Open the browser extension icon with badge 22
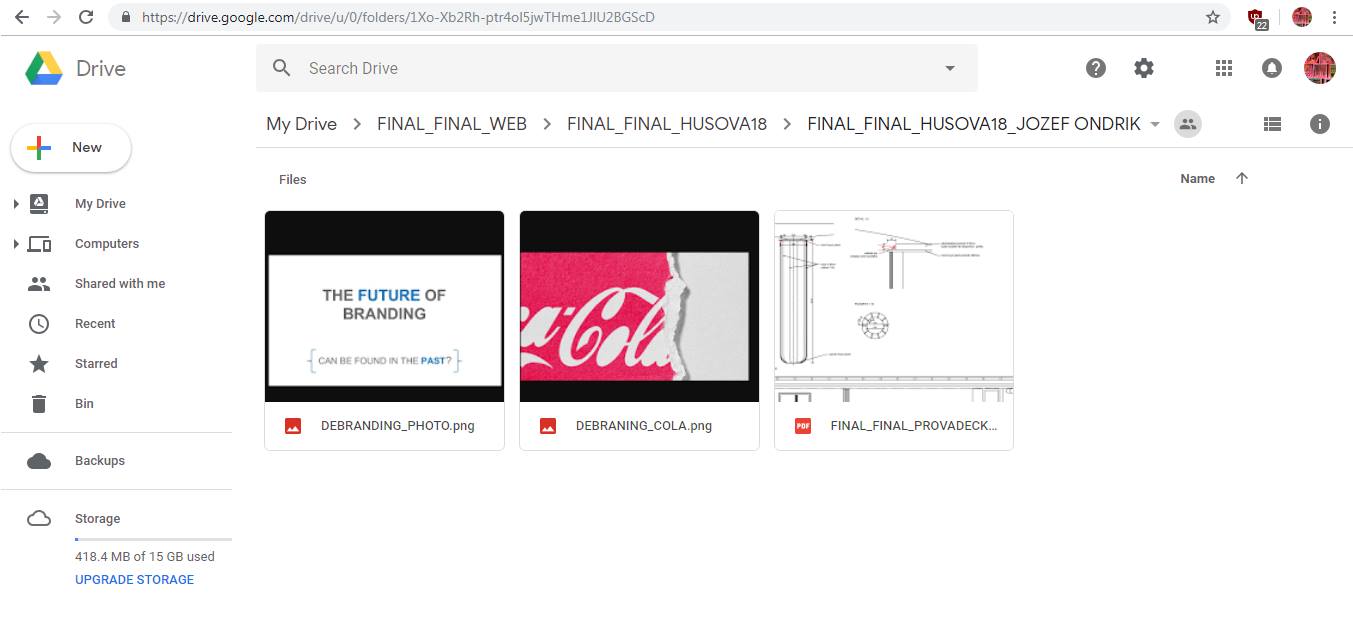1353x640 pixels. [x=1257, y=18]
